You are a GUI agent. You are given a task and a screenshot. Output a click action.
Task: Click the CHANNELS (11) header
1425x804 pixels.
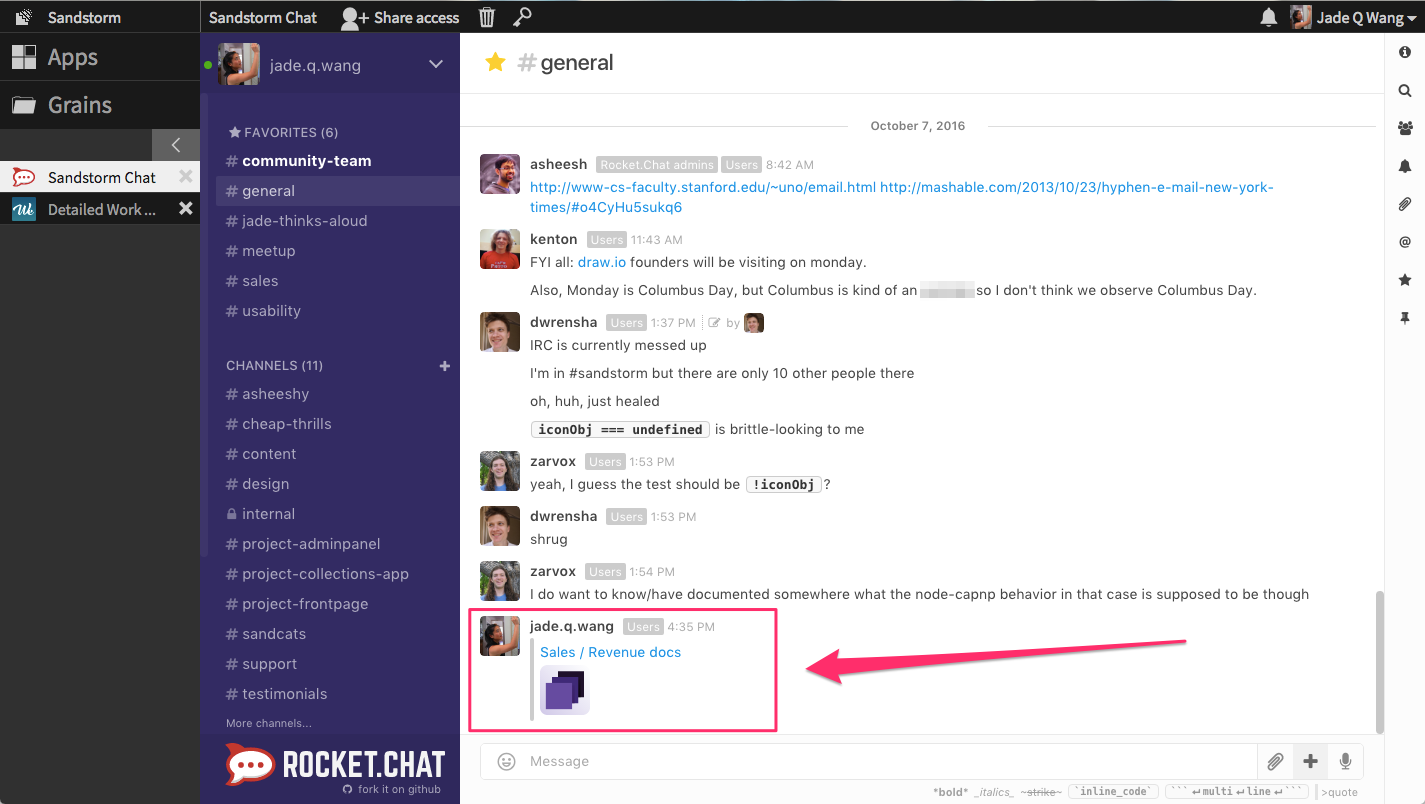[274, 366]
